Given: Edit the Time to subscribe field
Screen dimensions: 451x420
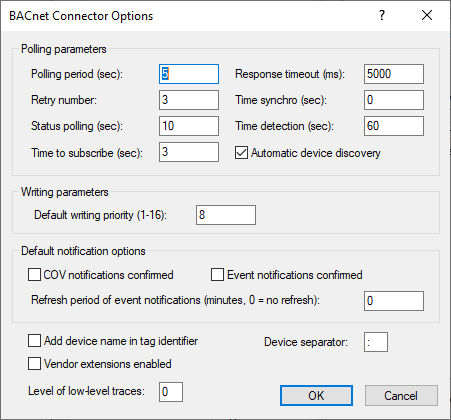Looking at the screenshot, I should point(189,152).
